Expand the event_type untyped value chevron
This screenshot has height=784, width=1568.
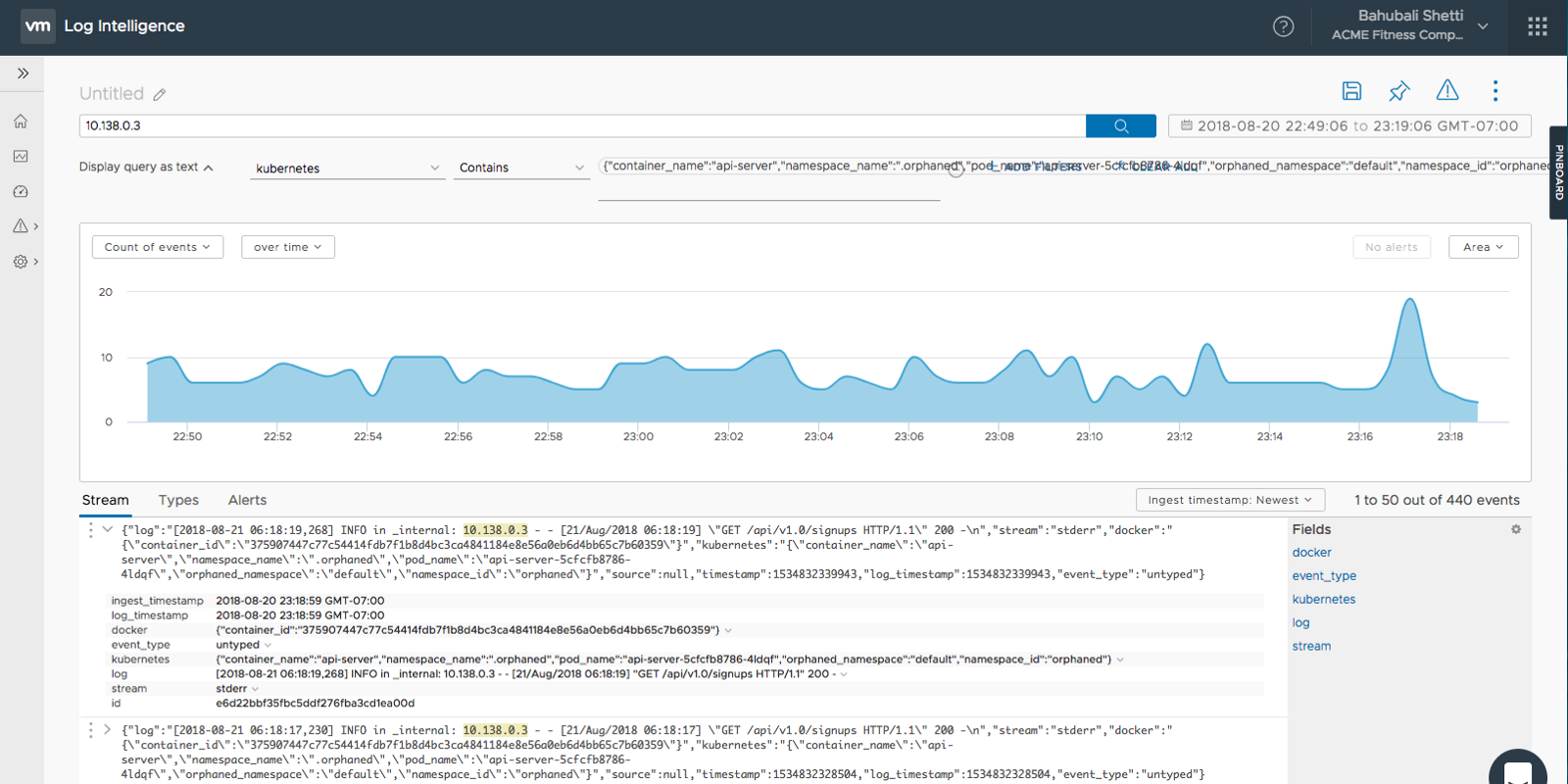click(x=268, y=645)
